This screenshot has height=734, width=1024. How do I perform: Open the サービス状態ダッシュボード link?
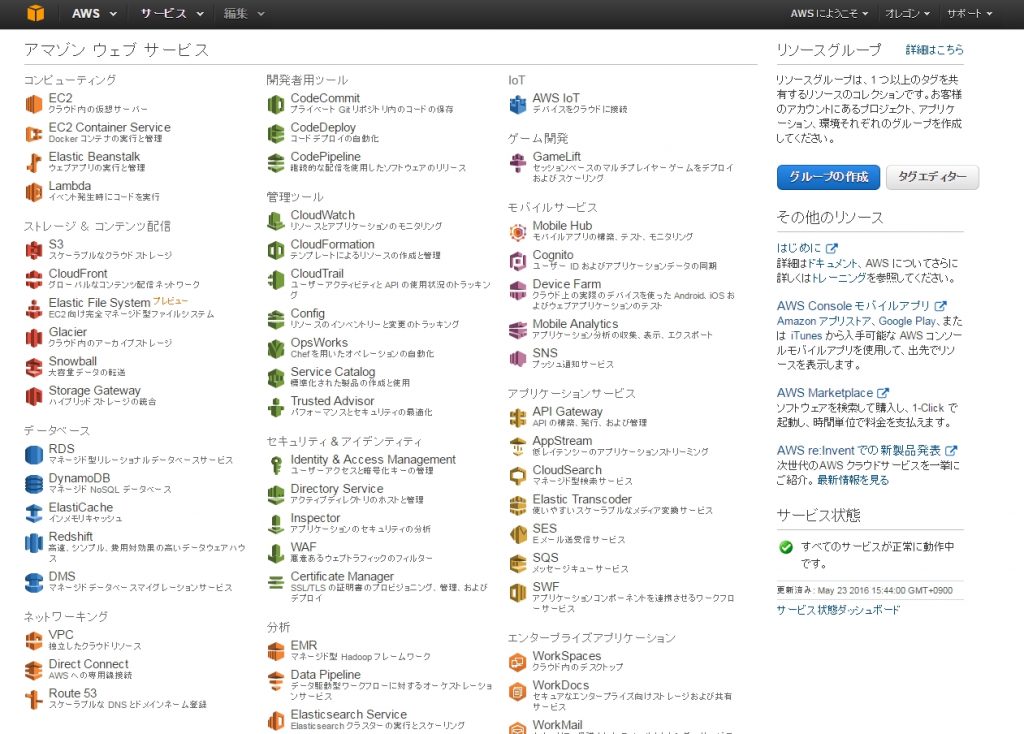[836, 610]
